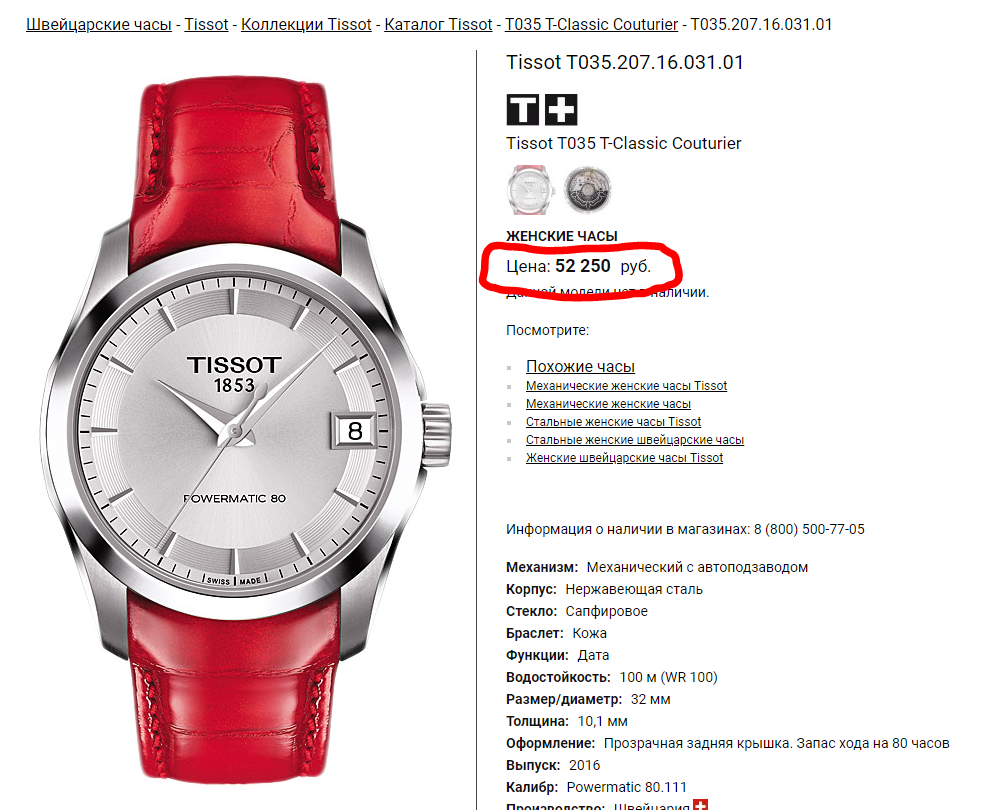Screen dimensions: 983x810
Task: Open Женские швейцарские часы Tissot link
Action: [x=624, y=458]
